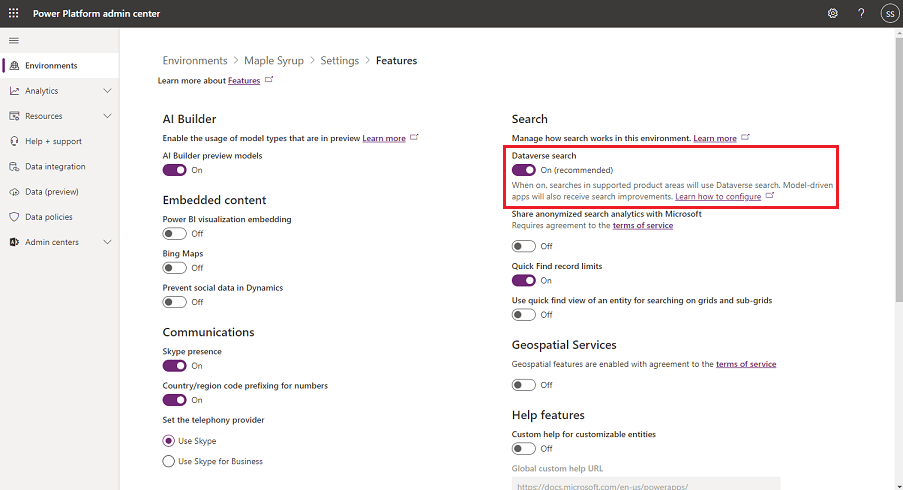The height and width of the screenshot is (490, 903).
Task: Click external link icon after Learn how to configure
Action: [769, 196]
